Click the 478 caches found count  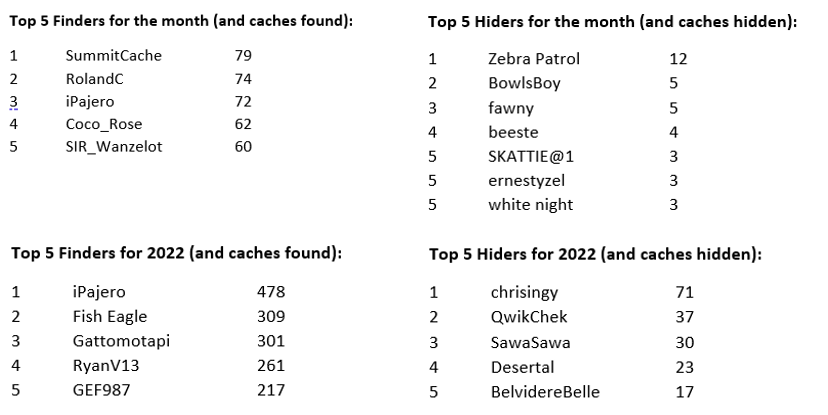tap(271, 292)
